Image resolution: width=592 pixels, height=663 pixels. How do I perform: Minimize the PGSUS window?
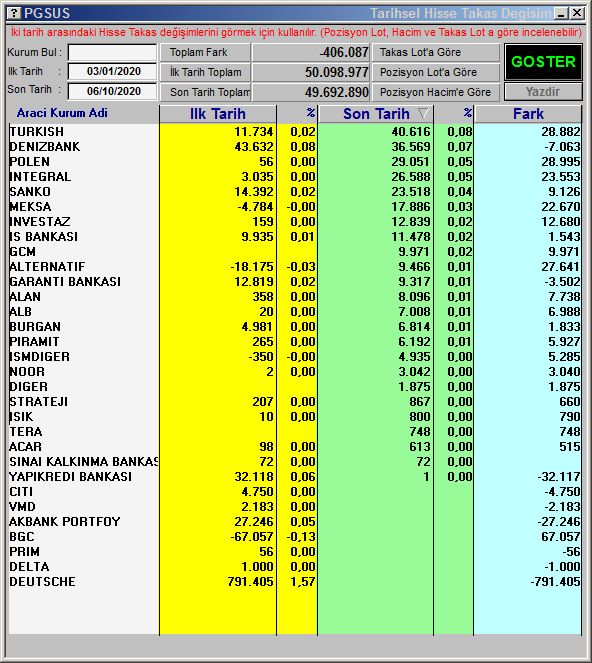561,14
